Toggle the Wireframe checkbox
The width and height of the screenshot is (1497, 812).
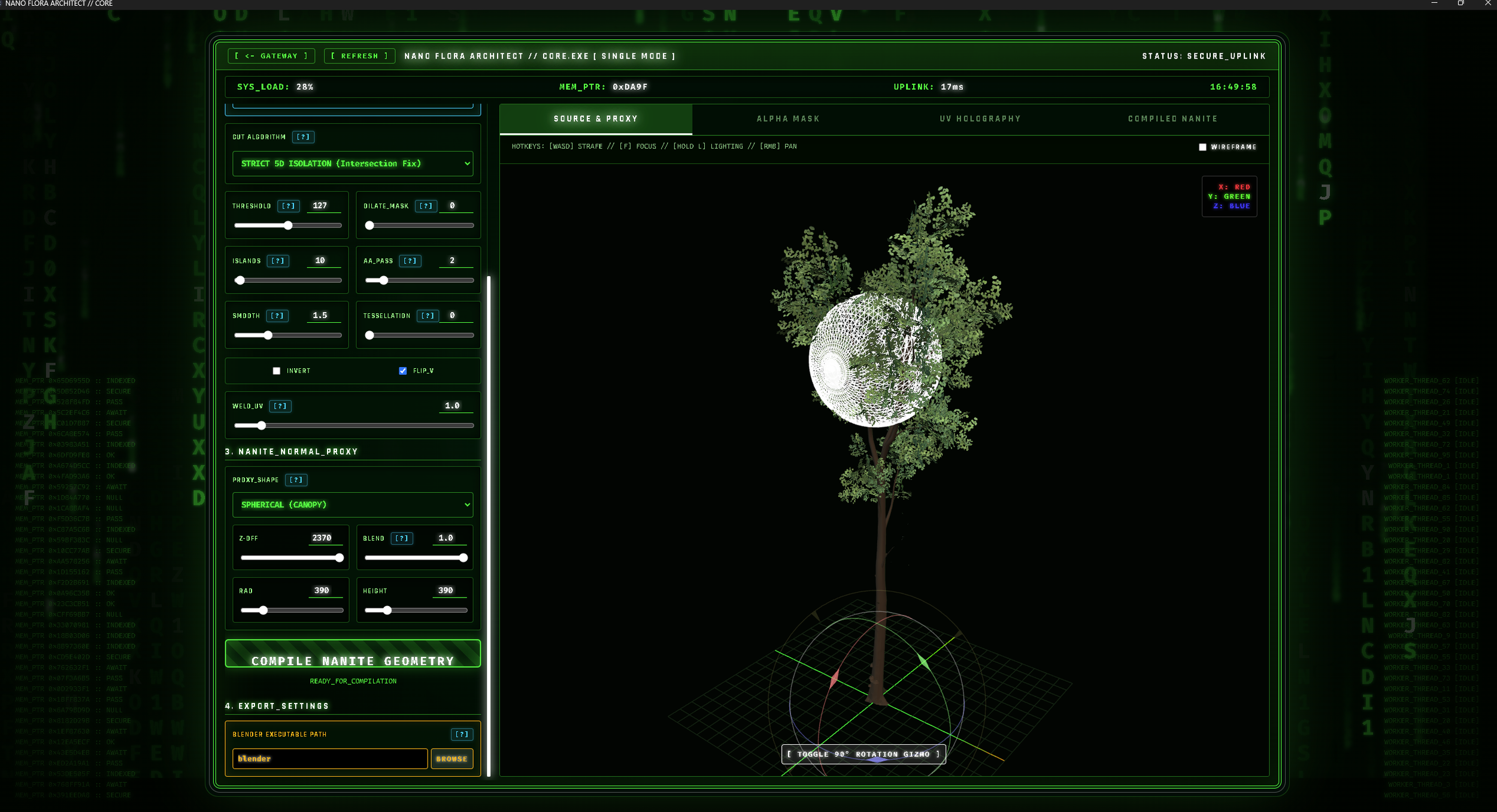[1202, 147]
